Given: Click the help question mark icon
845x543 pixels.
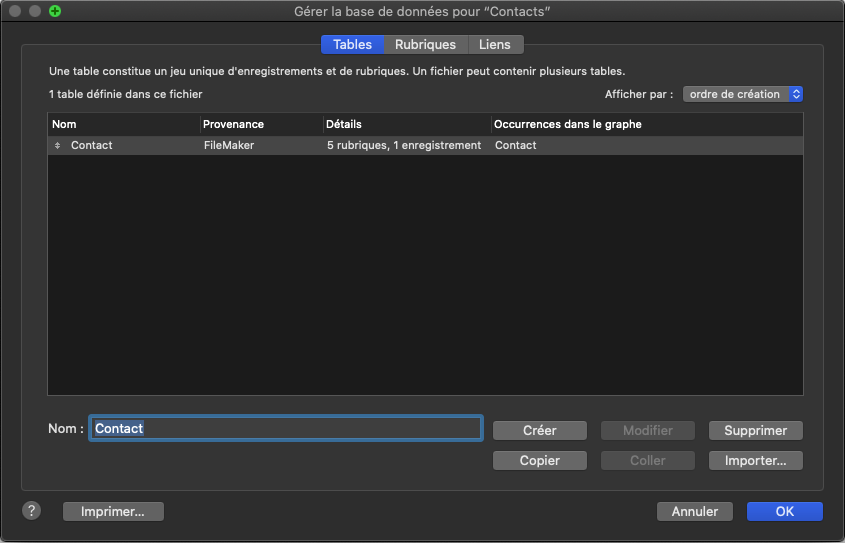Looking at the screenshot, I should pos(31,511).
